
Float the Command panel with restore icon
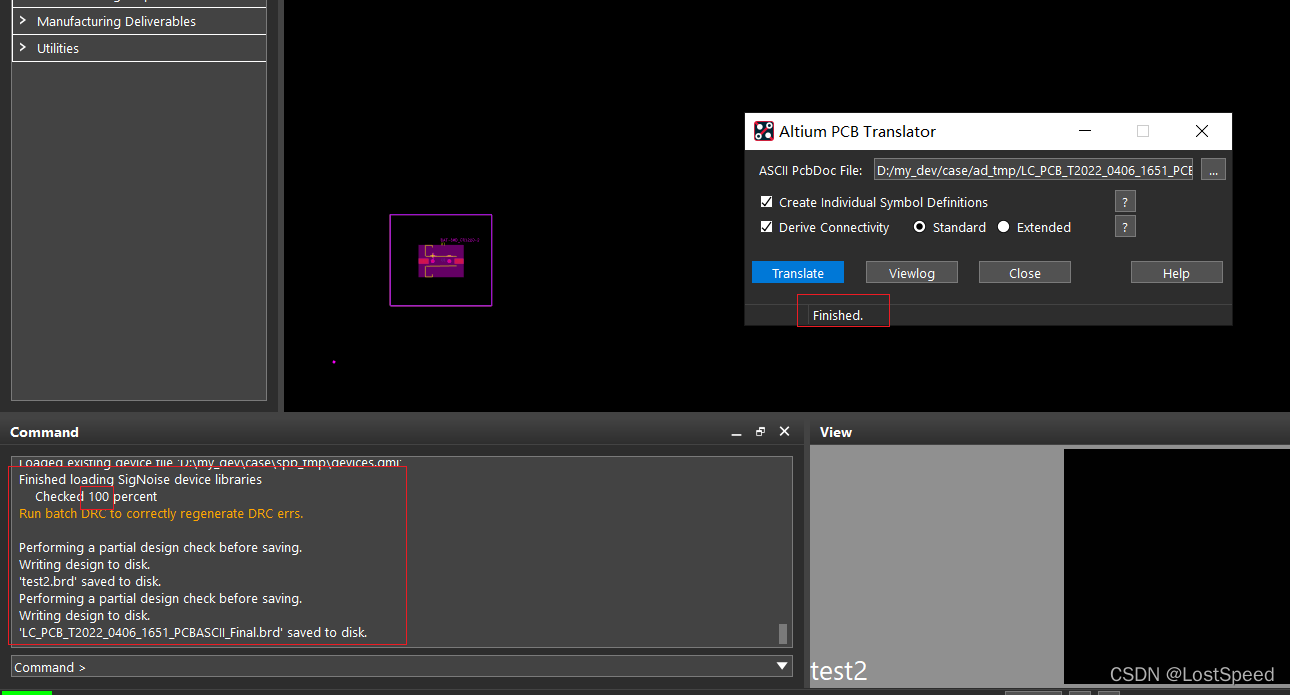(x=760, y=432)
